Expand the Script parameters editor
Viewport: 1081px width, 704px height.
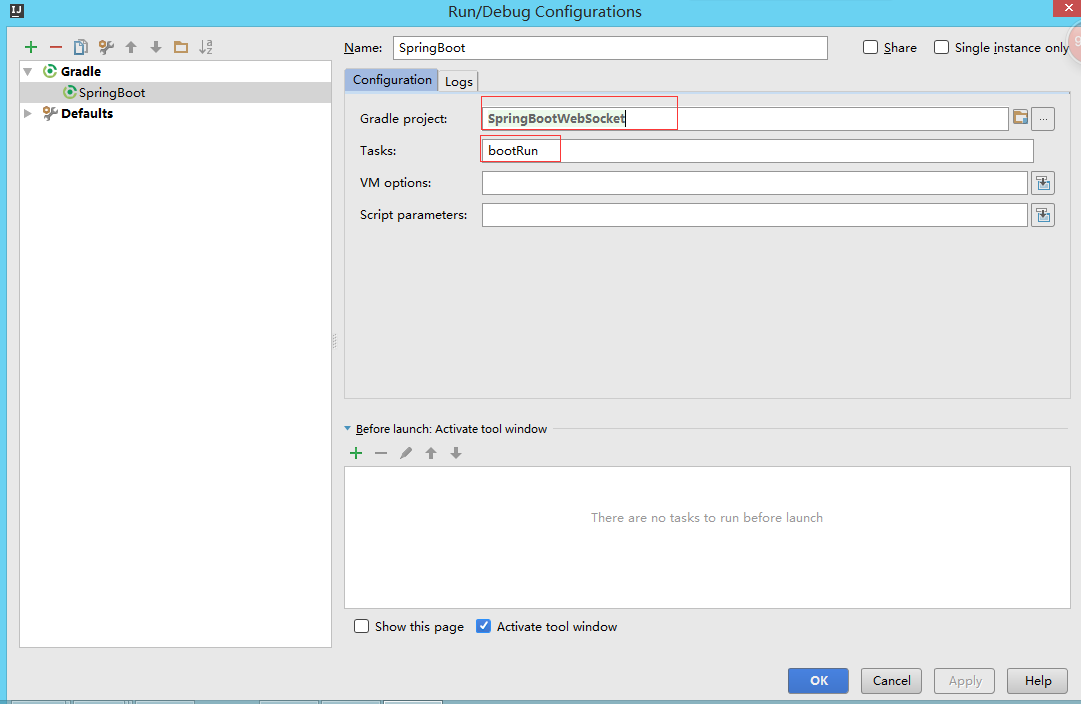click(x=1043, y=215)
